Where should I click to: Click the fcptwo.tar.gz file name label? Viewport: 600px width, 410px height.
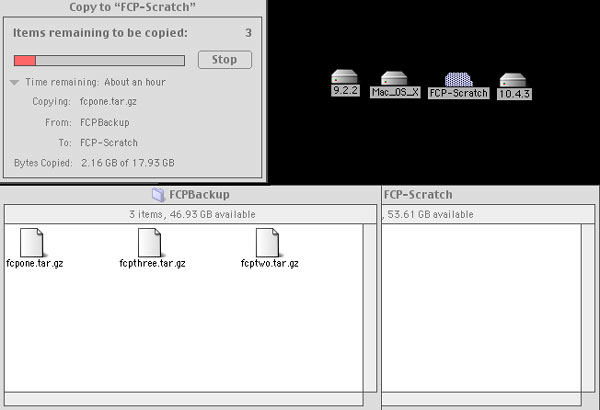[270, 263]
